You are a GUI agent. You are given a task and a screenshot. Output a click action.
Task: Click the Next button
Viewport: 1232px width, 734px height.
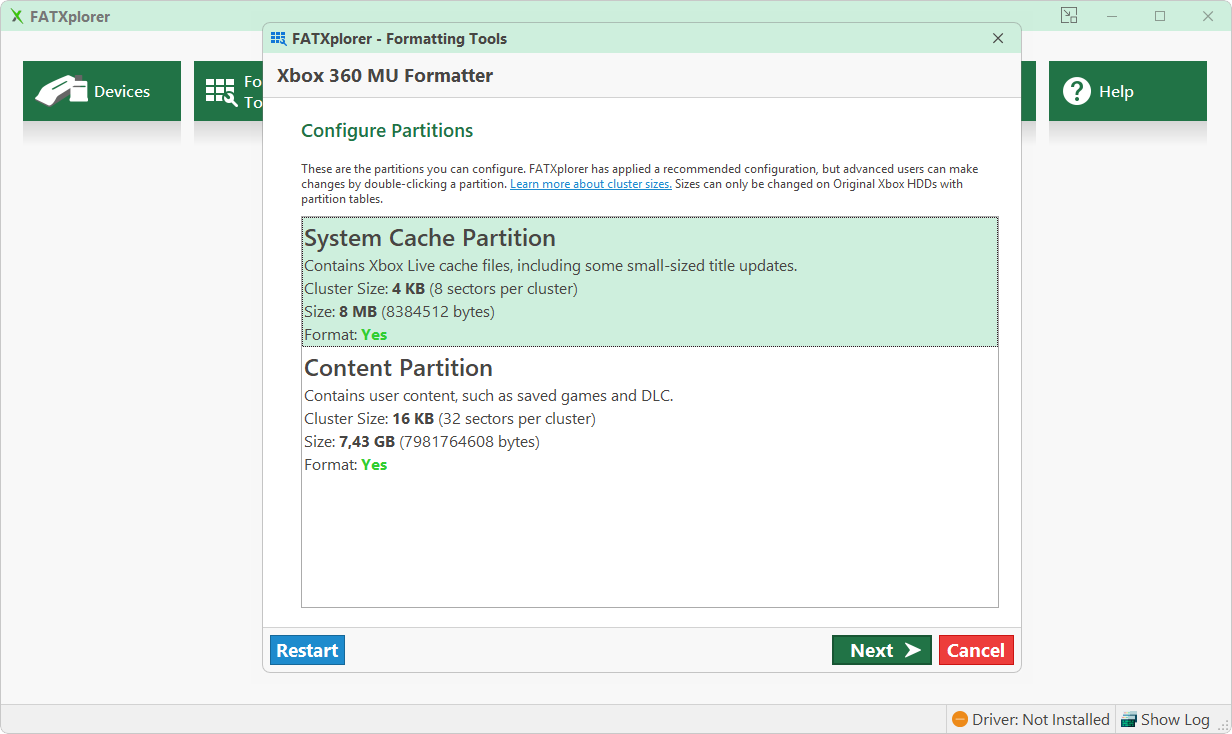(x=882, y=650)
